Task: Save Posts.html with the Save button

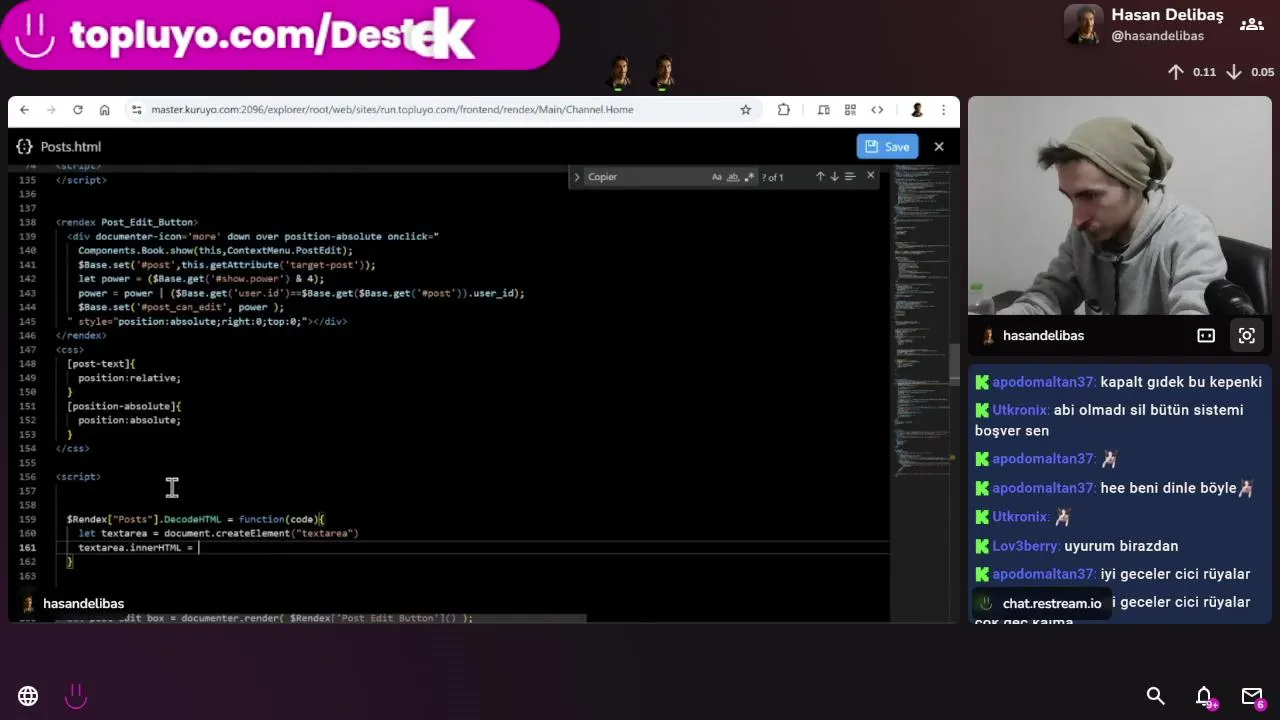Action: click(x=887, y=147)
